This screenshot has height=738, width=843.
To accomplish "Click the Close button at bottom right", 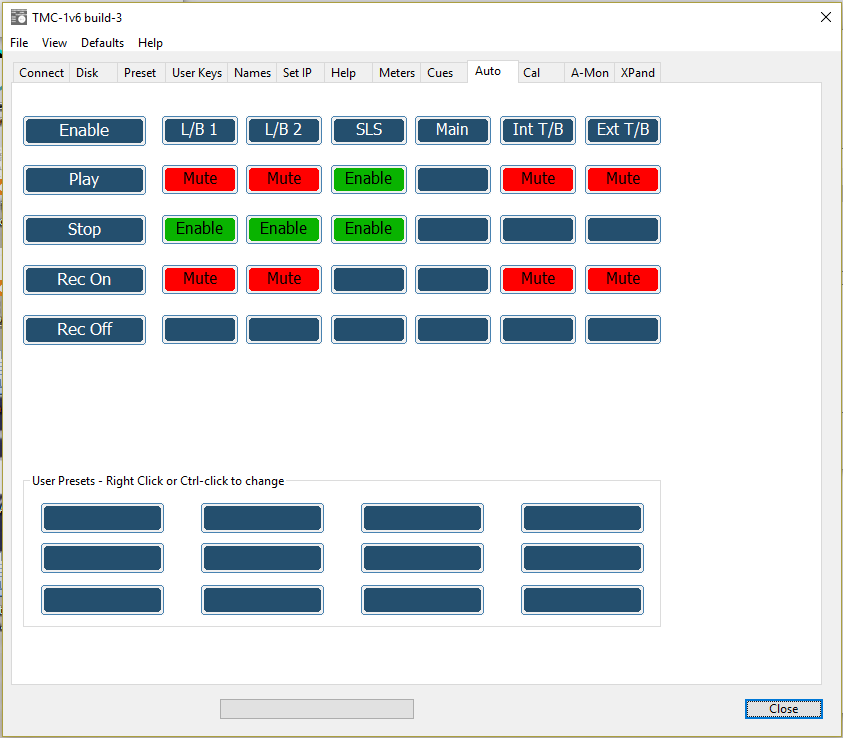I will [x=783, y=709].
